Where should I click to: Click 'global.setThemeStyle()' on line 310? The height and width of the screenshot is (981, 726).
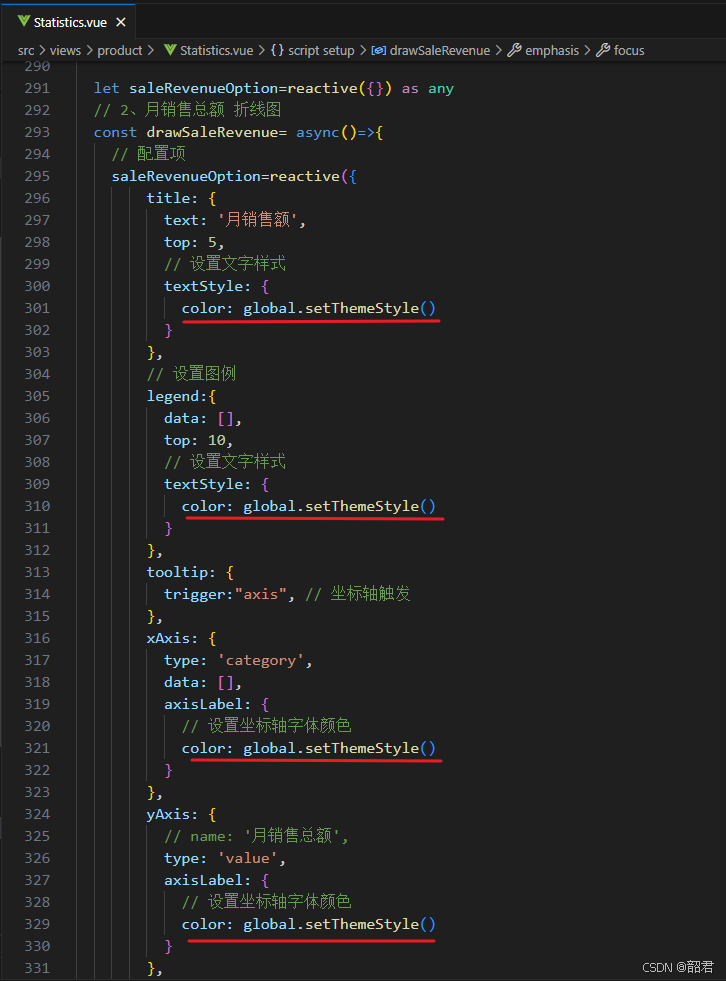point(339,506)
